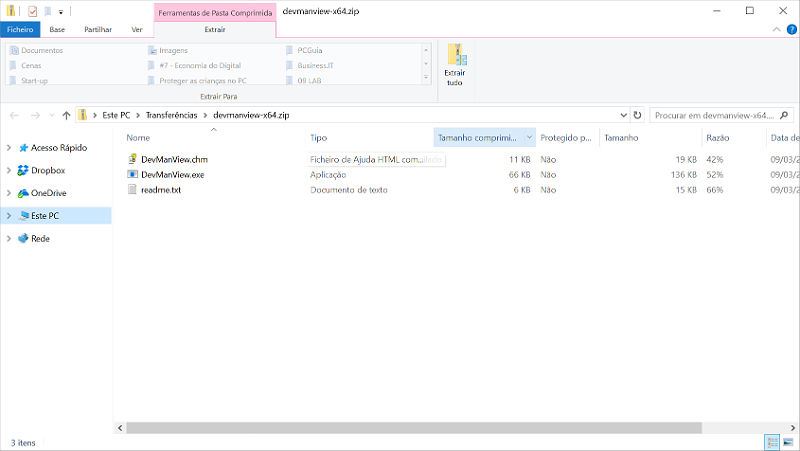Click devmanview-x64.zip in the breadcrumb
This screenshot has height=451, width=800.
251,115
